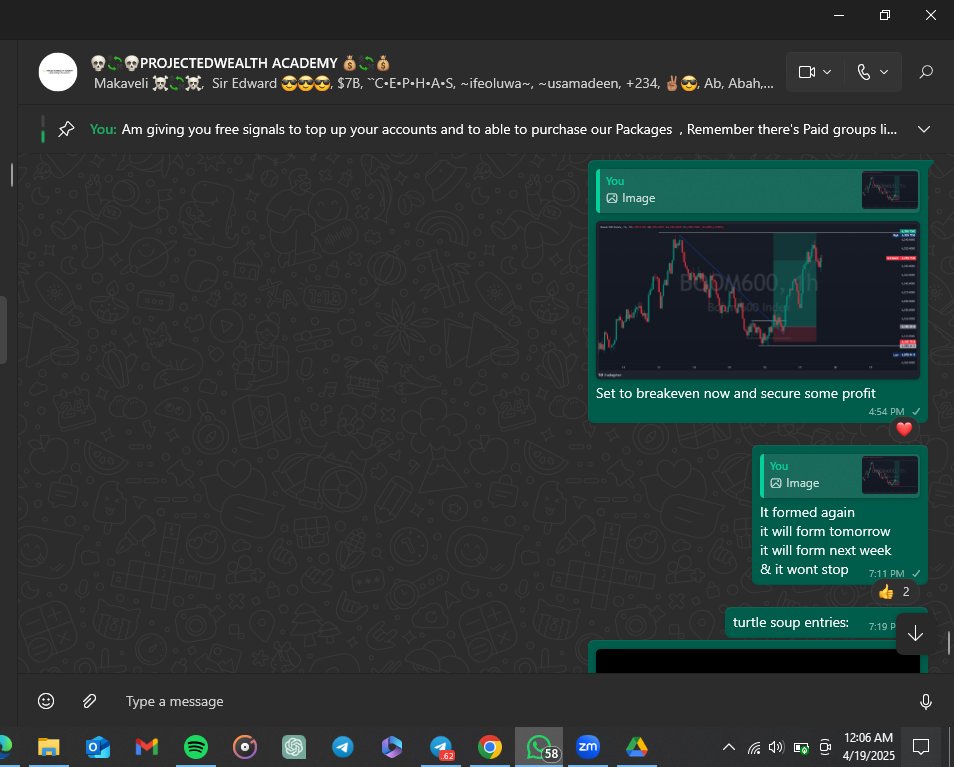Search within this chat
The height and width of the screenshot is (767, 954).
(926, 72)
